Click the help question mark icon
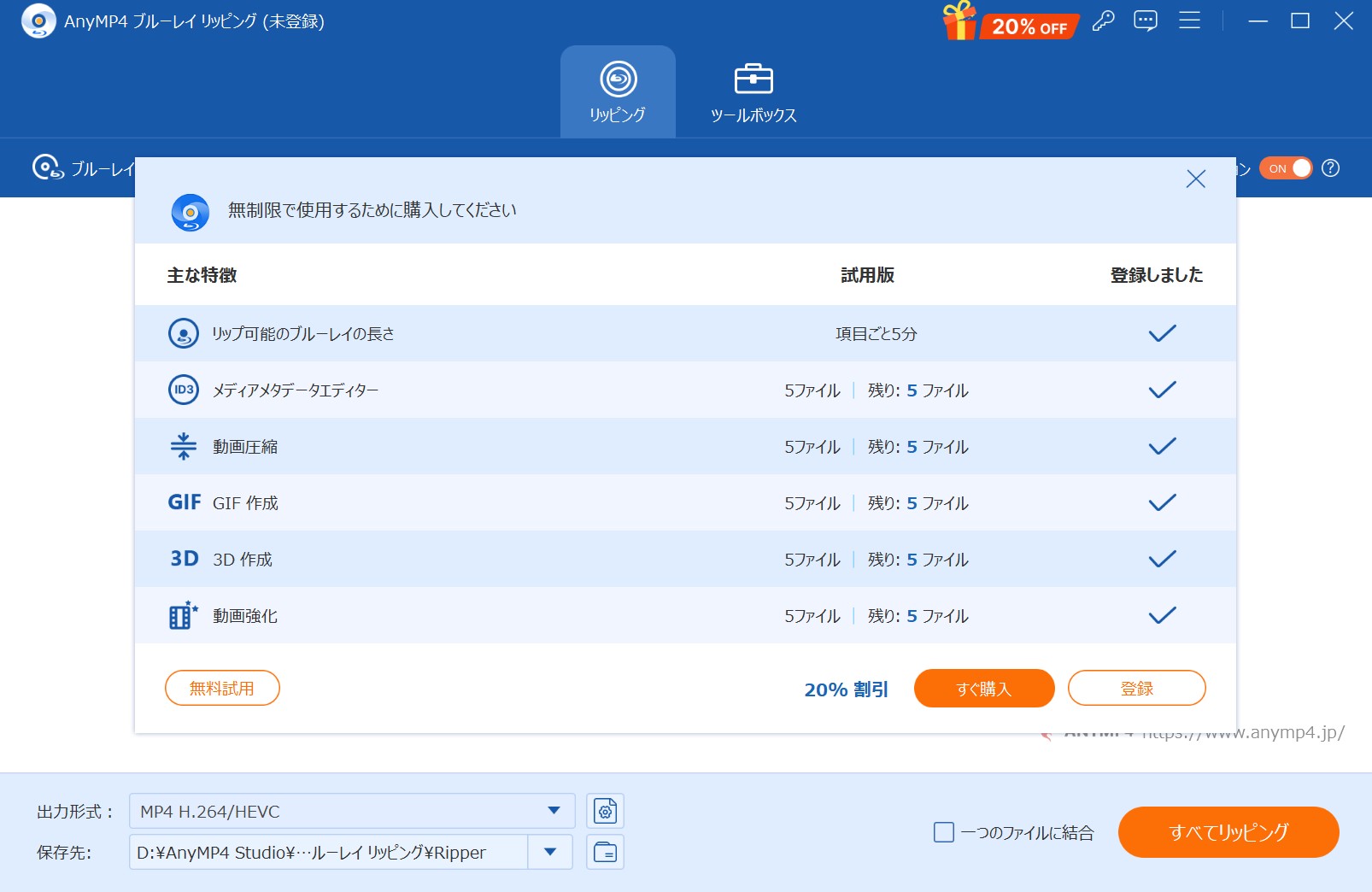Image resolution: width=1372 pixels, height=892 pixels. click(x=1330, y=168)
